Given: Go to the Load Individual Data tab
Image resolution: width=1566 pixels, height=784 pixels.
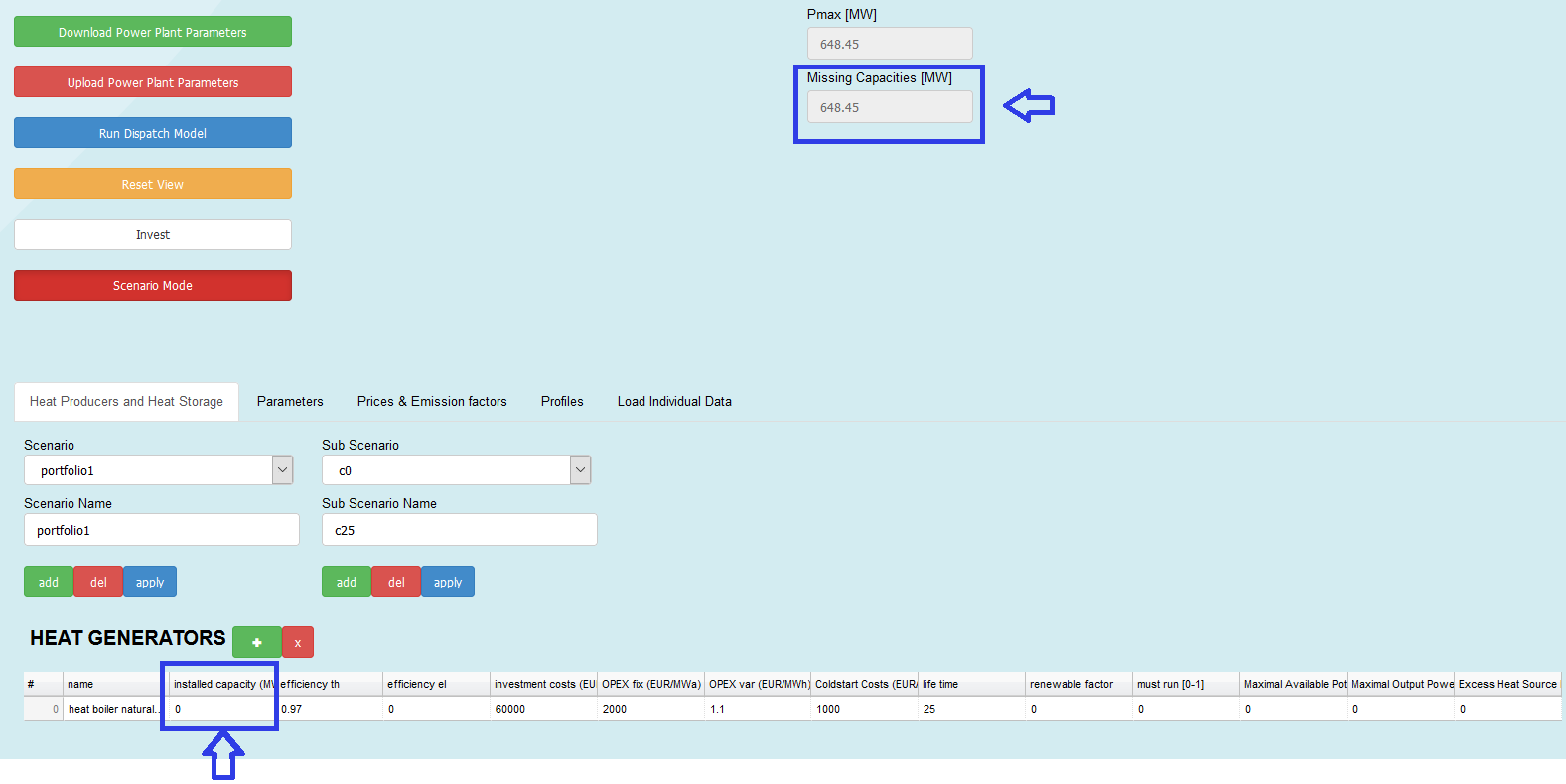Looking at the screenshot, I should [674, 402].
